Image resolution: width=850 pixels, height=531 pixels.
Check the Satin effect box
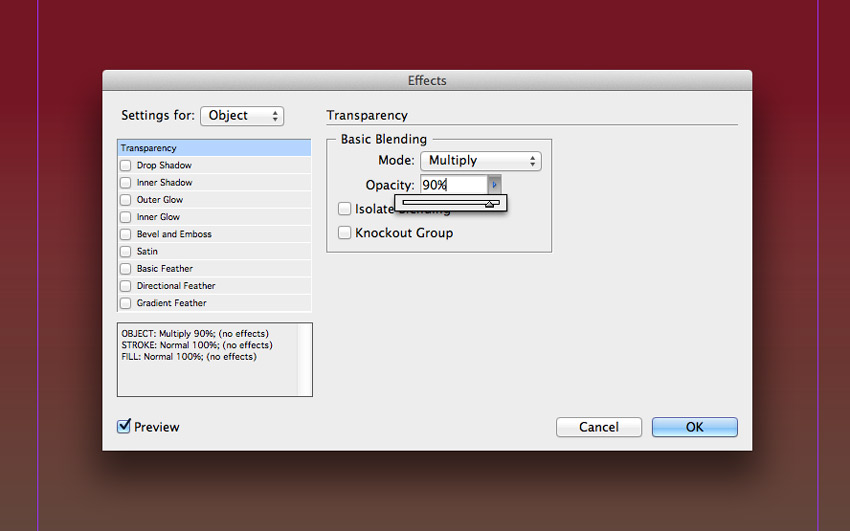click(x=126, y=252)
